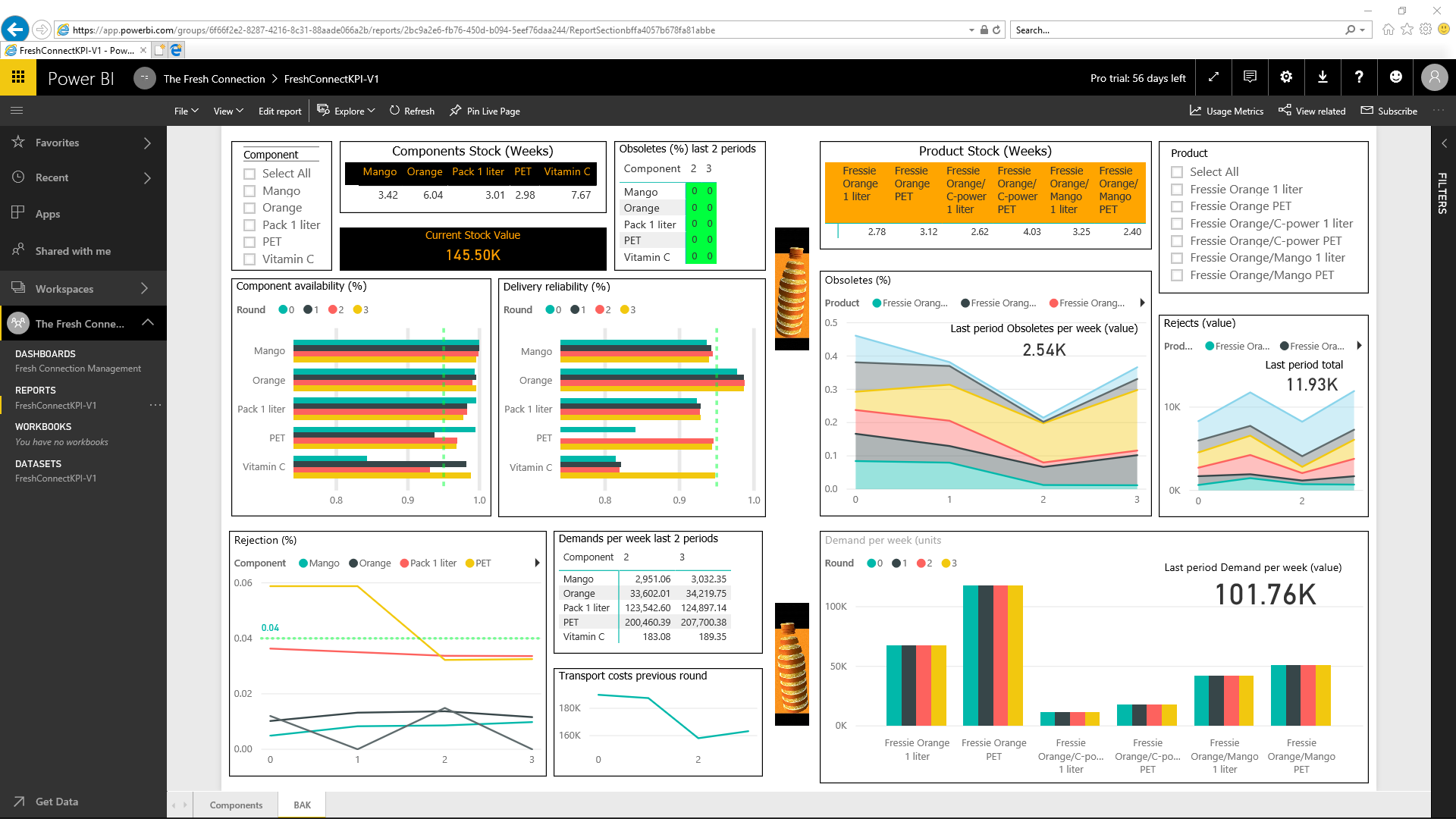
Task: Expand the Workspaces chevron
Action: click(x=144, y=288)
